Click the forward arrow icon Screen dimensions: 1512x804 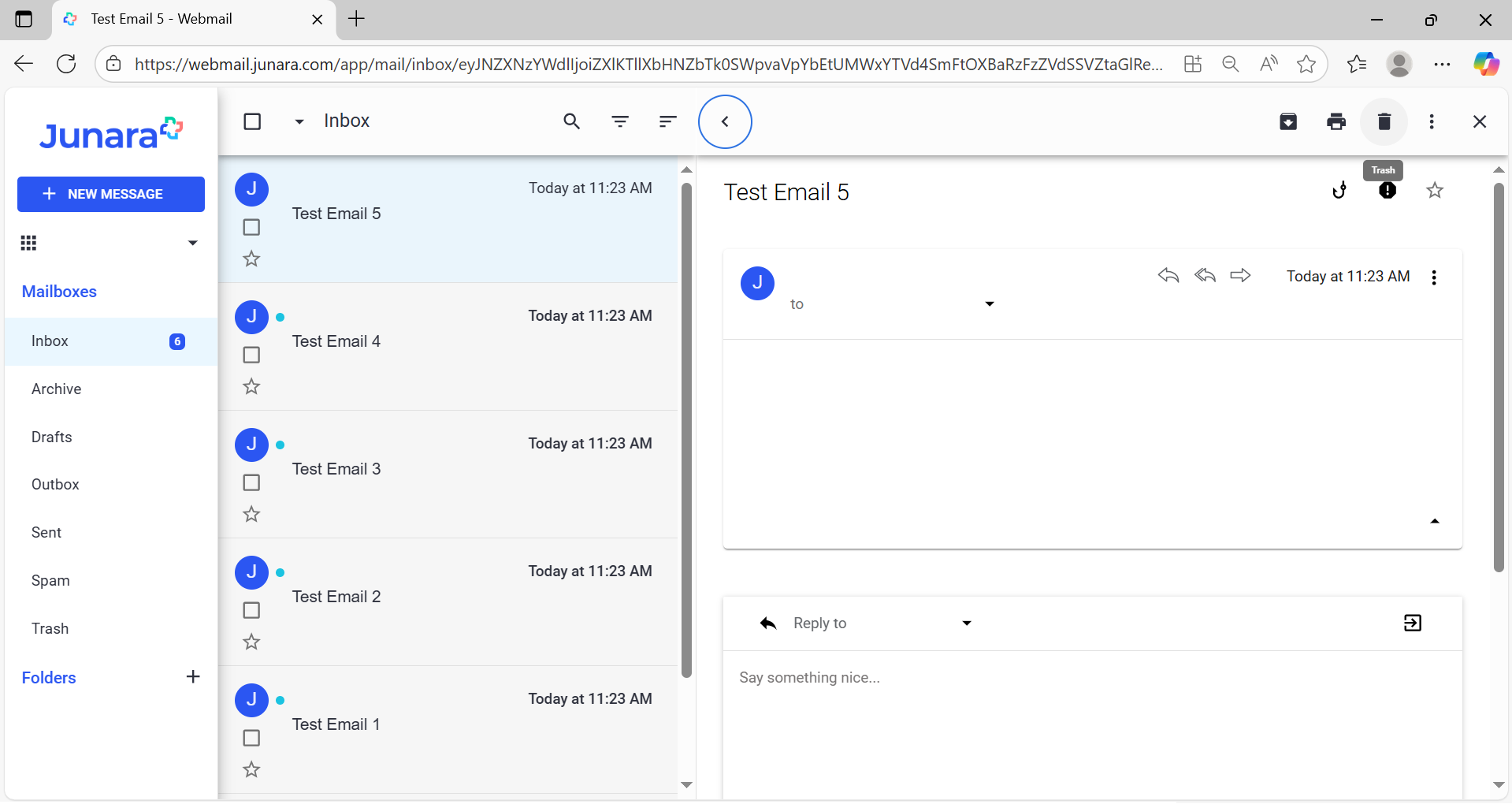[1241, 275]
